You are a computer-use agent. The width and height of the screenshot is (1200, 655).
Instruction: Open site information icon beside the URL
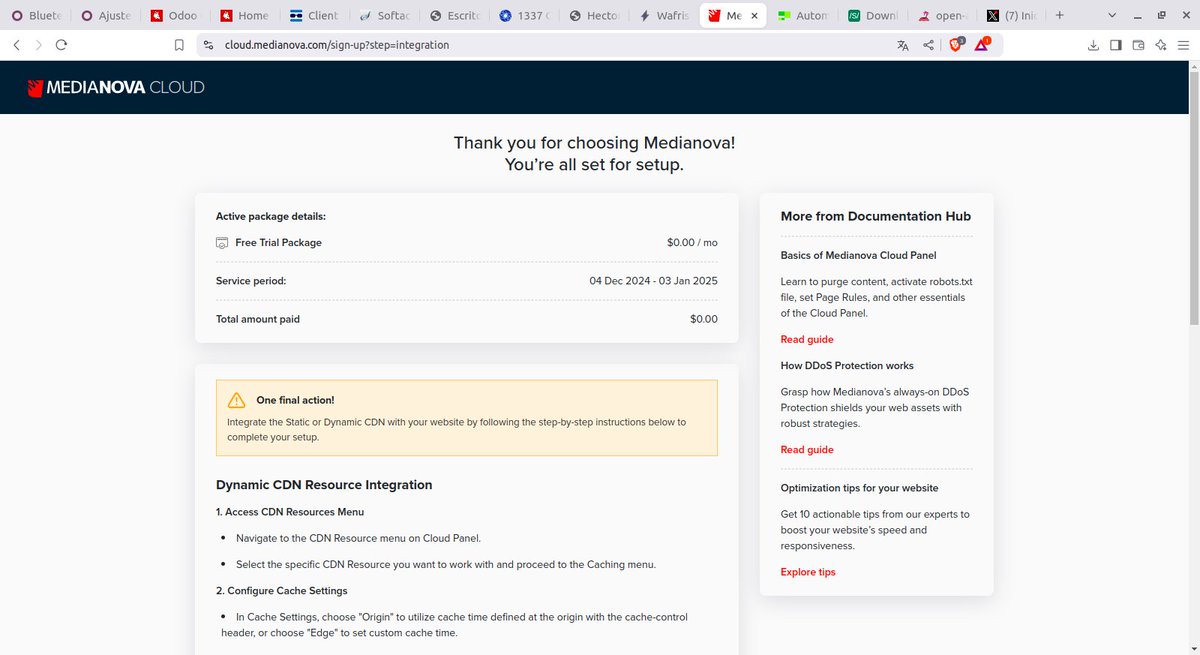(208, 45)
